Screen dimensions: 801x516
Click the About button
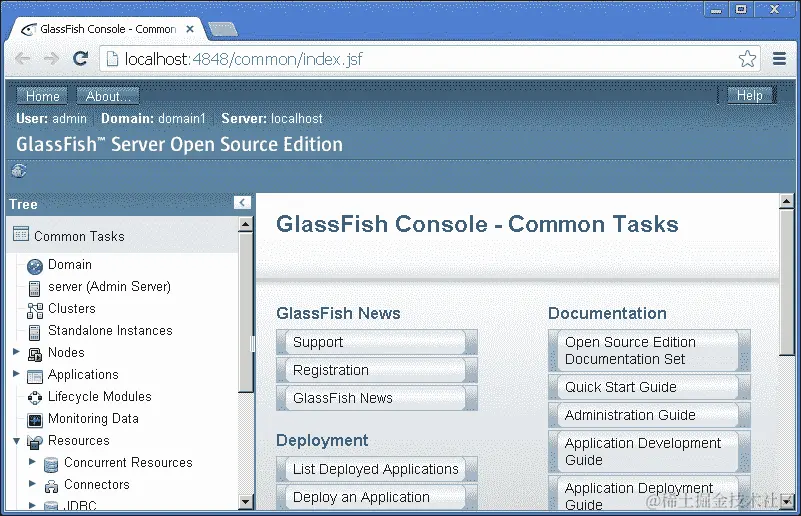click(108, 96)
